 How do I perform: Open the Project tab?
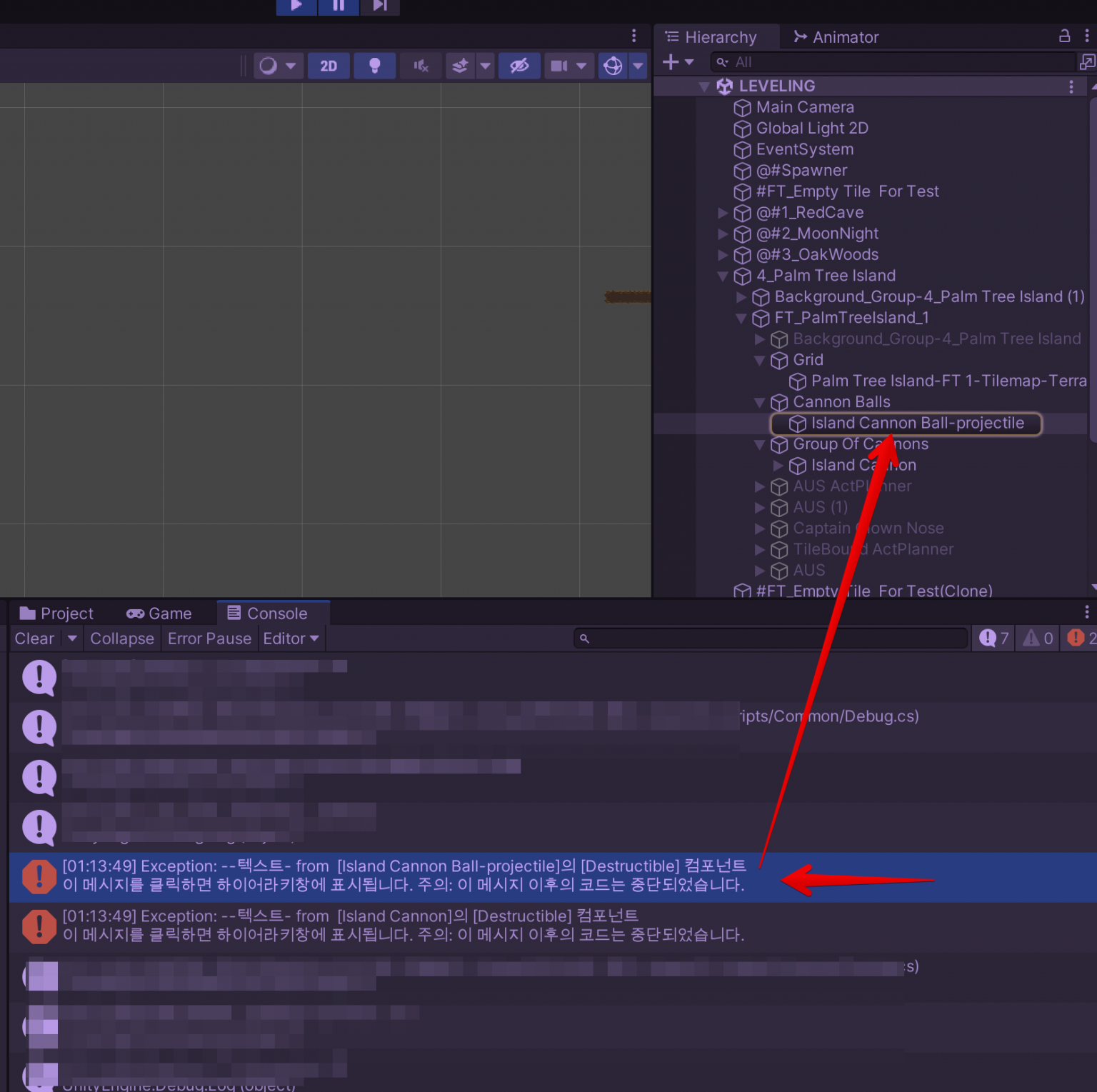coord(57,613)
